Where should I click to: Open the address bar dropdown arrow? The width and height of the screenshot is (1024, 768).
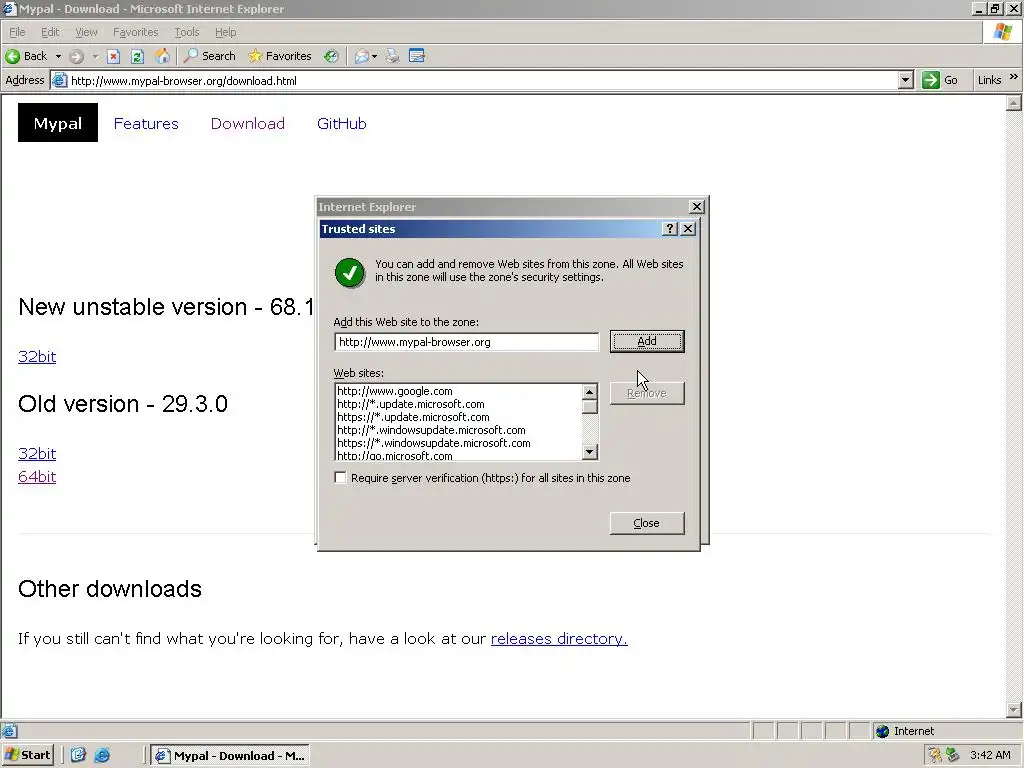coord(905,80)
